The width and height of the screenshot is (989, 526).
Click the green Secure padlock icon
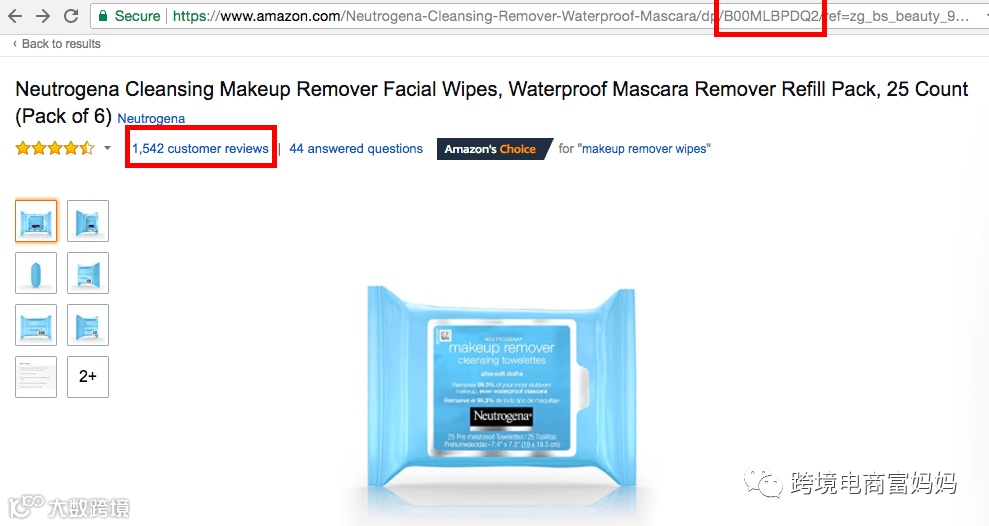(103, 16)
